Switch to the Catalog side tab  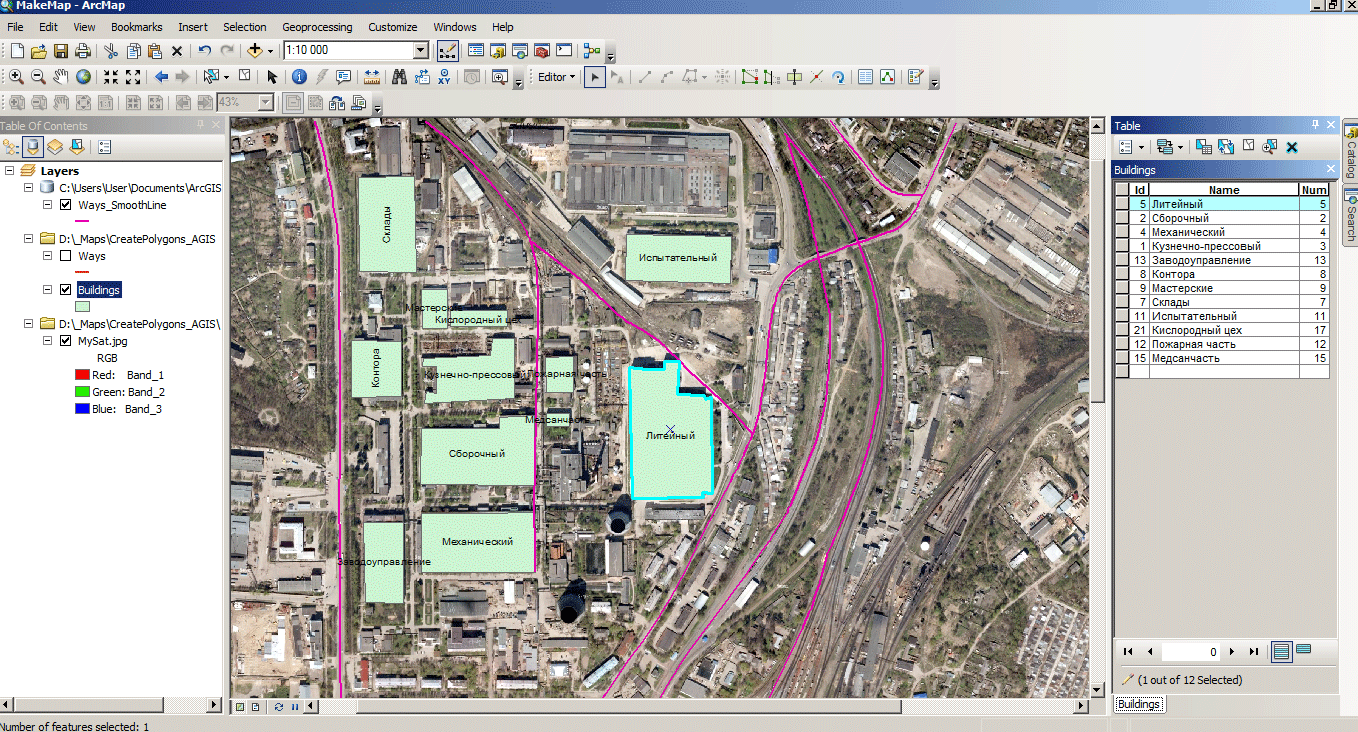point(1350,152)
